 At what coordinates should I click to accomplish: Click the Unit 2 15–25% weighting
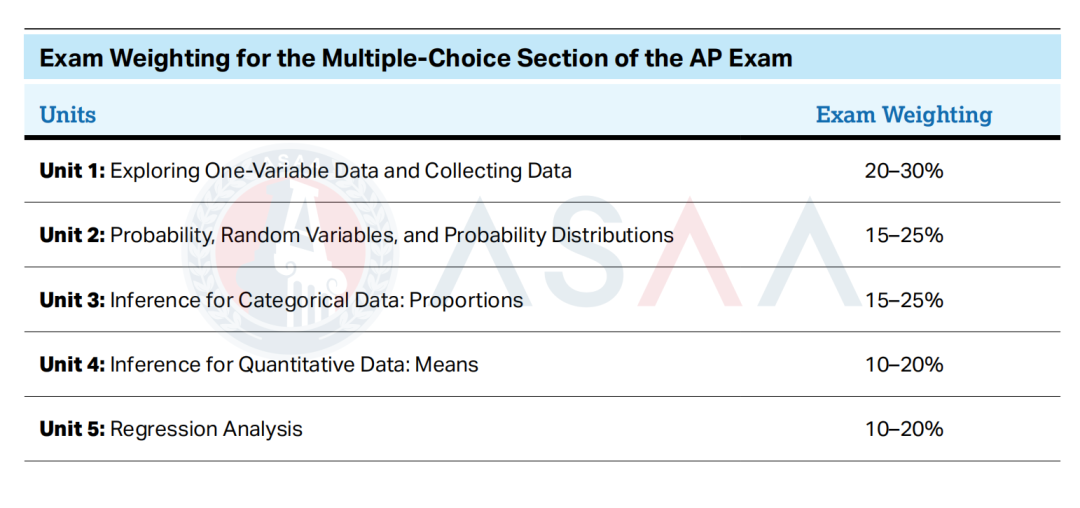click(x=904, y=235)
